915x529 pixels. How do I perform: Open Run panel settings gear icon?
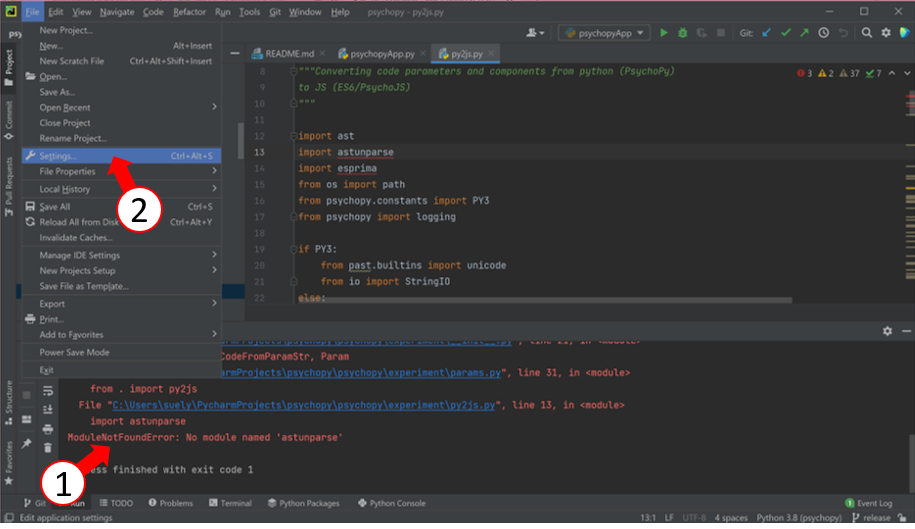(887, 331)
